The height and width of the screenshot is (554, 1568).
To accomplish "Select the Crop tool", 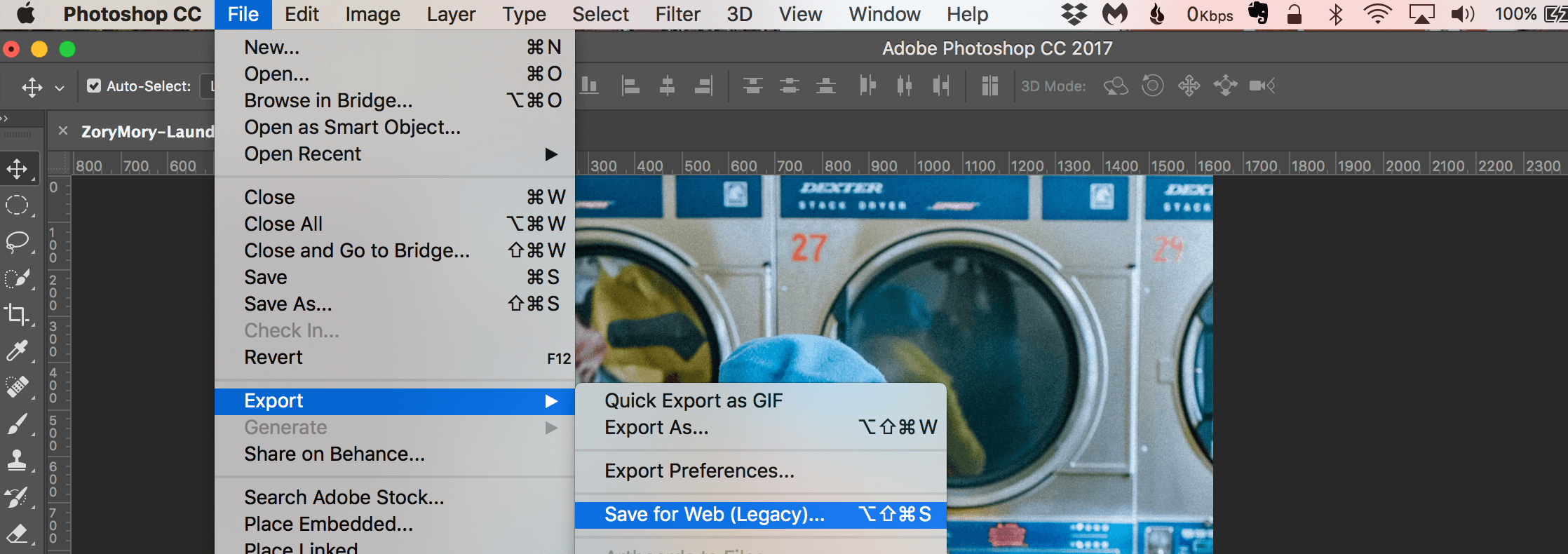I will pos(17,313).
